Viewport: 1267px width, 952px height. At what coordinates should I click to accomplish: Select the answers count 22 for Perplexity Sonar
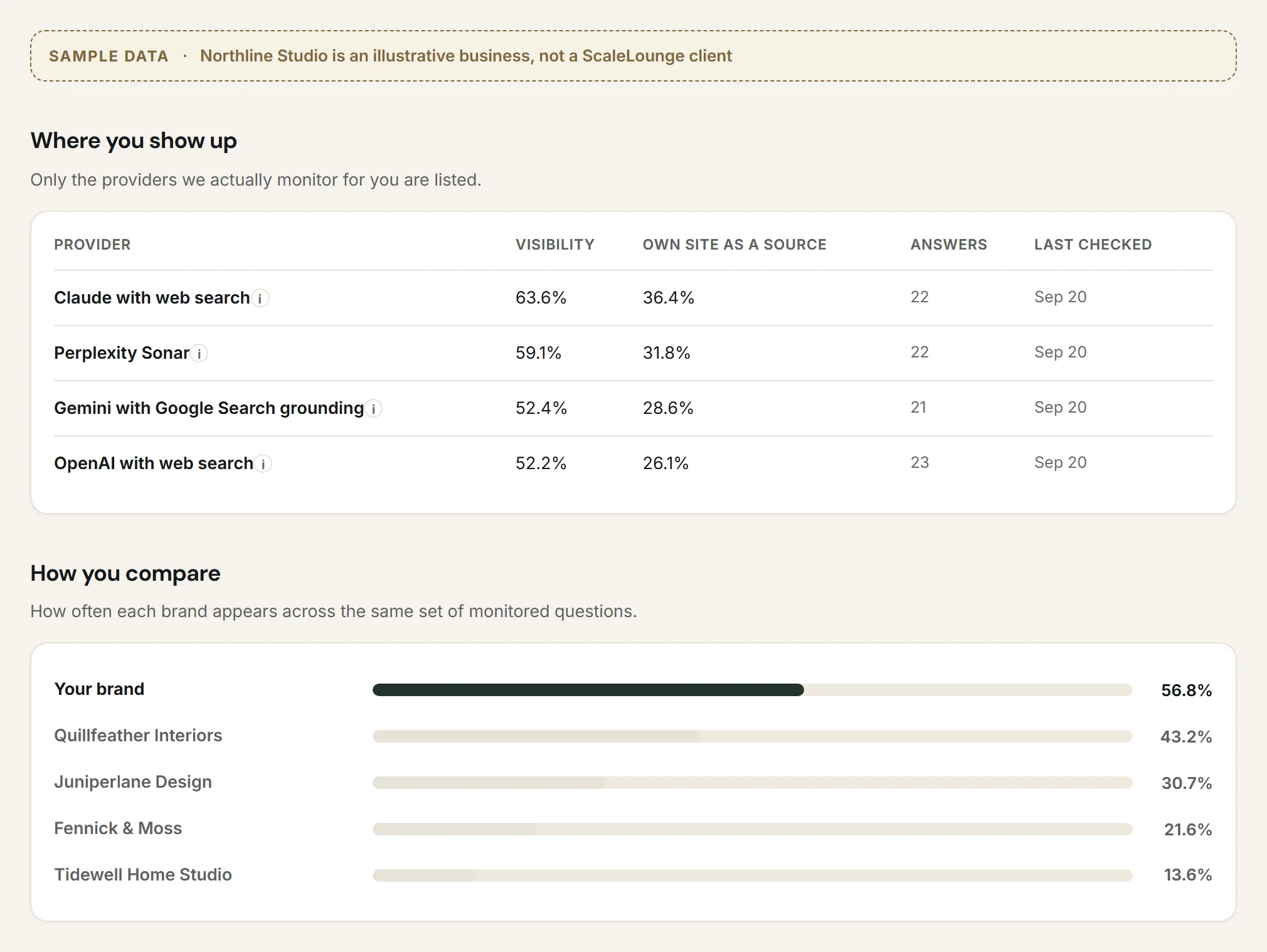920,352
